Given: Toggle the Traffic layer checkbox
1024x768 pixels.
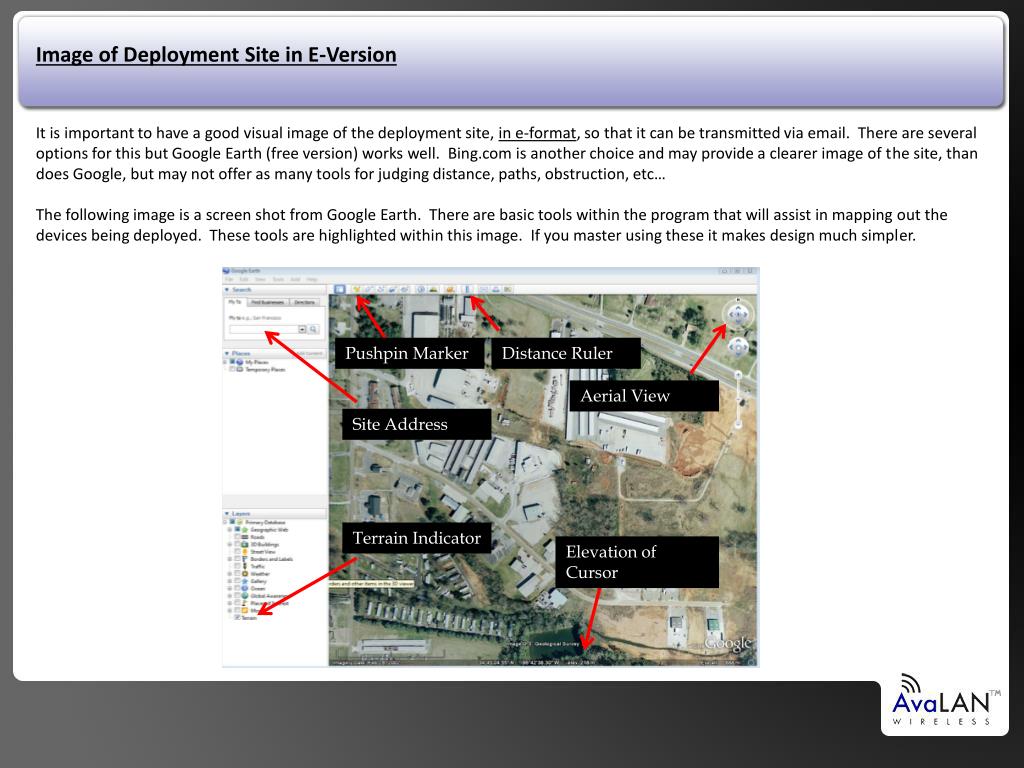Looking at the screenshot, I should coord(237,566).
